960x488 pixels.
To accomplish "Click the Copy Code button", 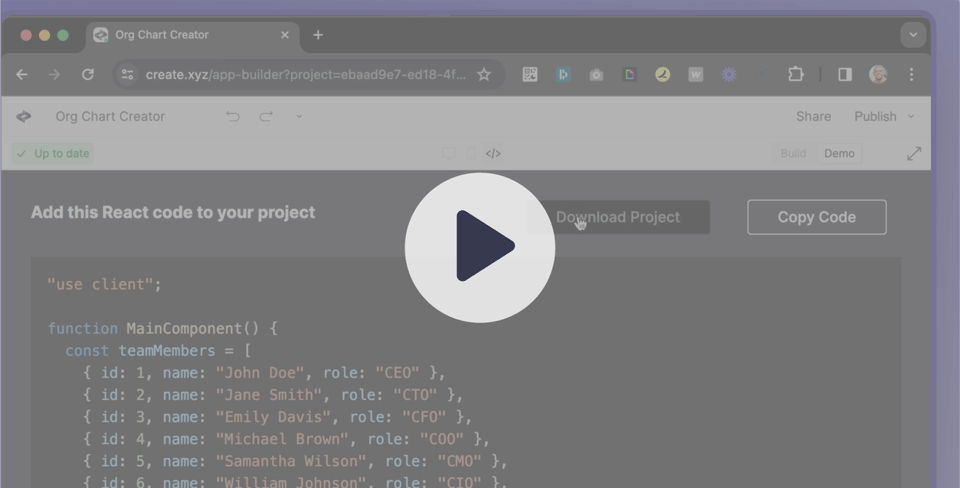I will point(817,217).
